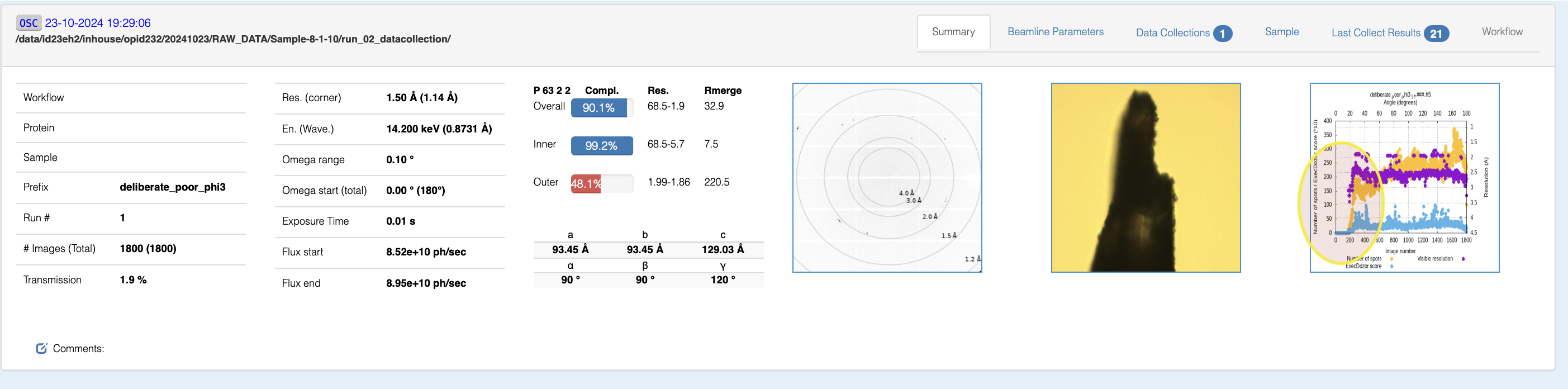Click the Last Collect Results 21 badge

click(1436, 34)
